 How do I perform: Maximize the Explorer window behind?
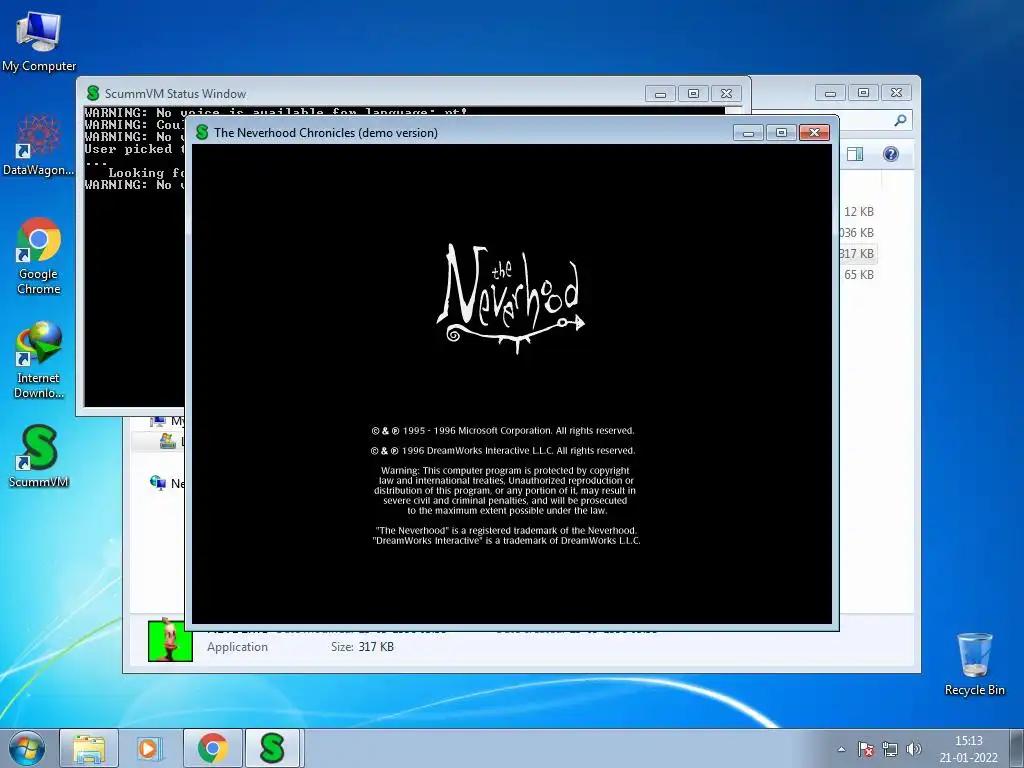(863, 93)
